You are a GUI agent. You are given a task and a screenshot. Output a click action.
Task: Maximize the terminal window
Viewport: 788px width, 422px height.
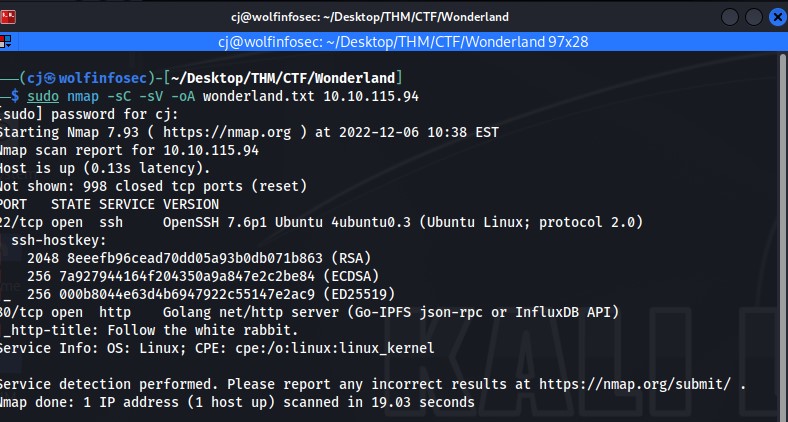click(754, 17)
